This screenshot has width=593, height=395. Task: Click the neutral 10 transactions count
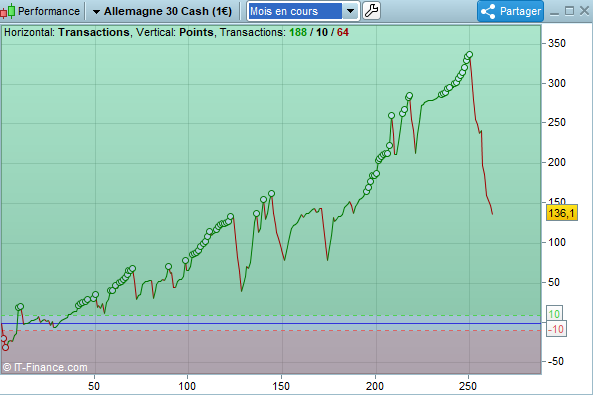point(322,33)
